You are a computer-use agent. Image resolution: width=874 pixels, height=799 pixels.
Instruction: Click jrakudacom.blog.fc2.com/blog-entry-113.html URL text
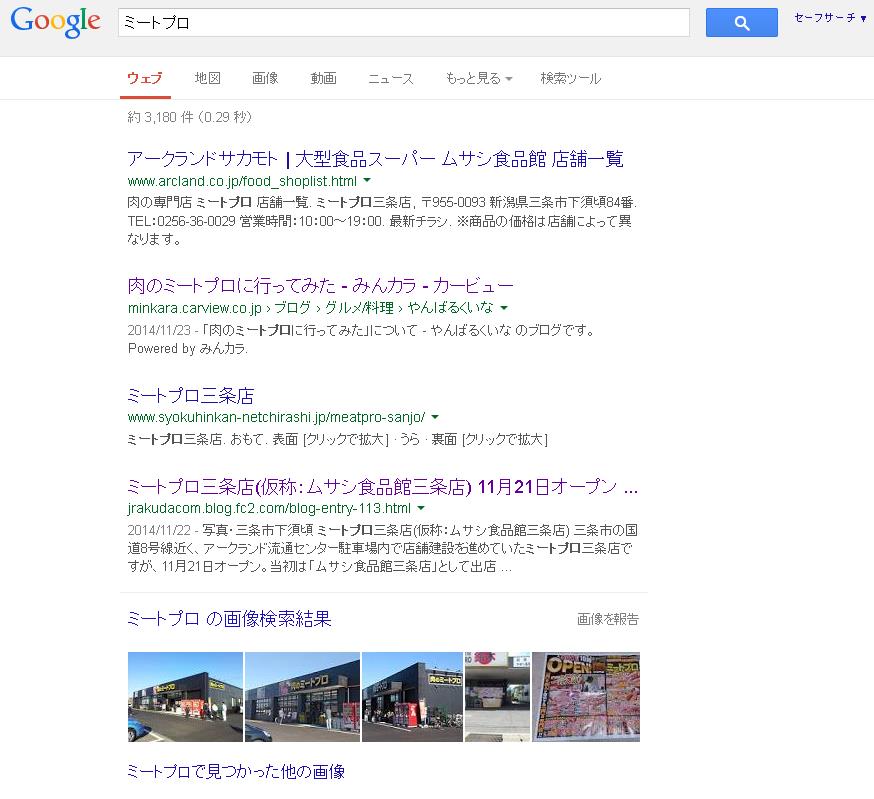tap(269, 509)
